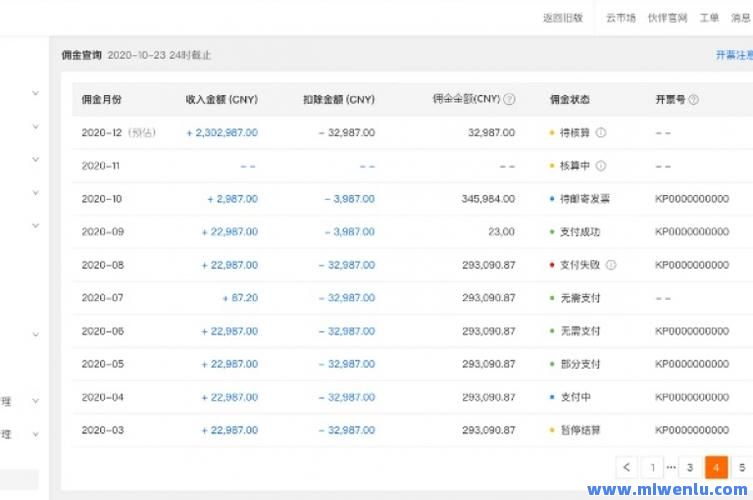Go to previous page with left arrow

(626, 467)
